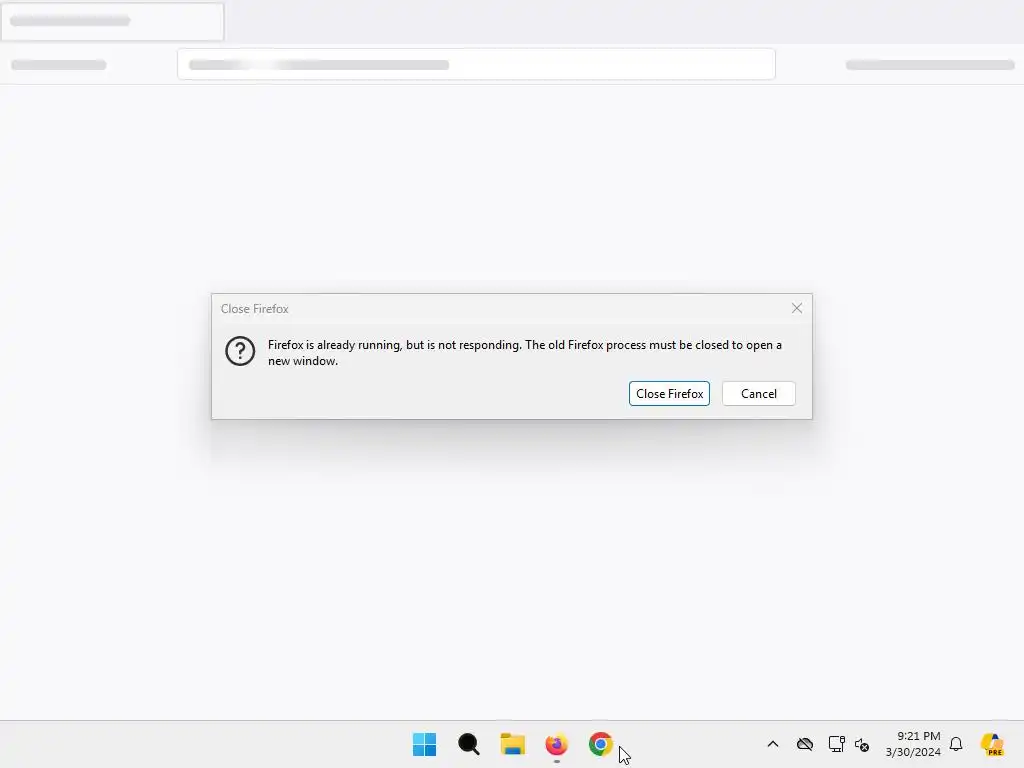Open the Windows Start menu
Screen dimensions: 1024x768
[x=424, y=744]
